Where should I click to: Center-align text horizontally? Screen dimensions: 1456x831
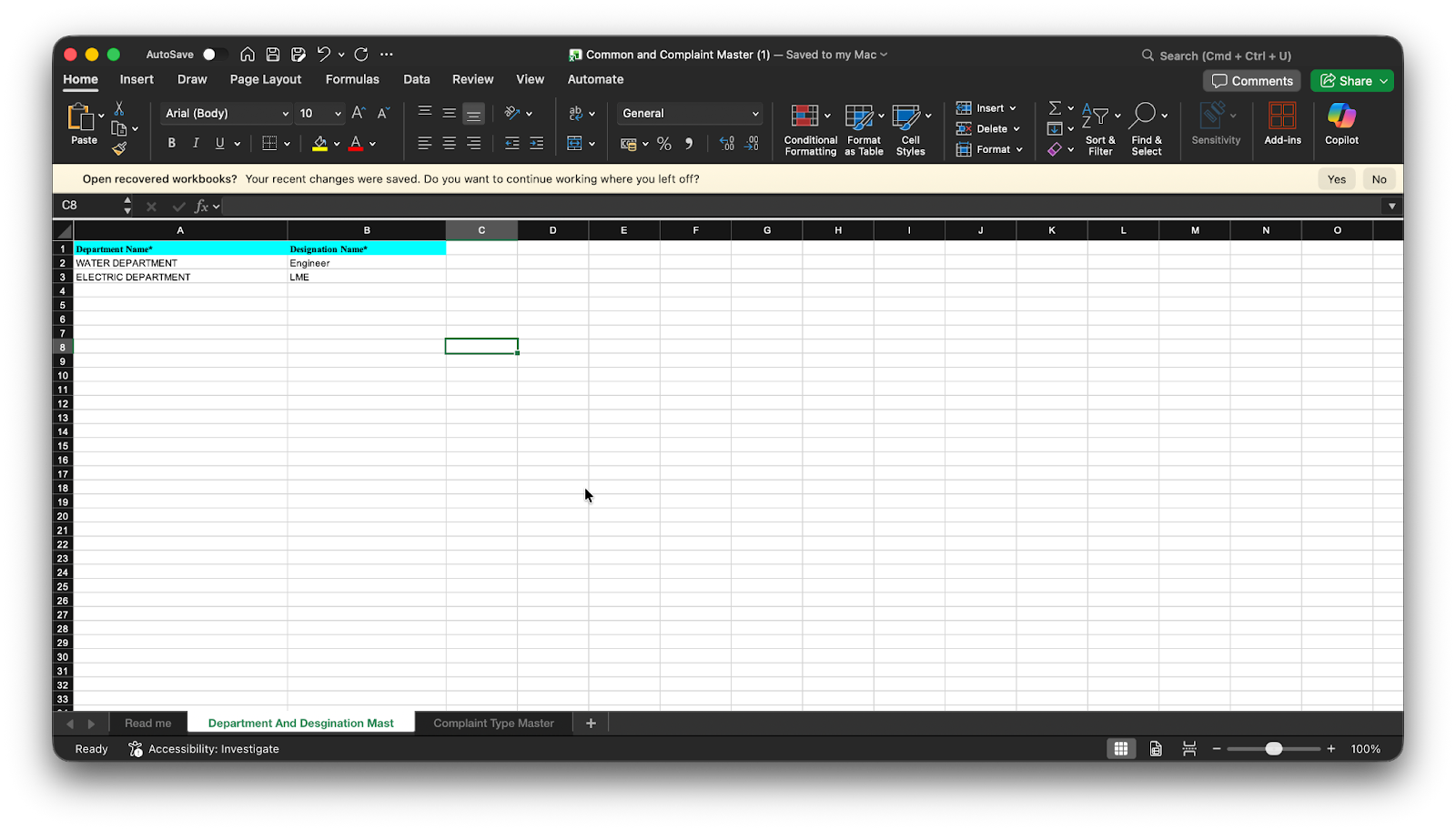[x=450, y=144]
